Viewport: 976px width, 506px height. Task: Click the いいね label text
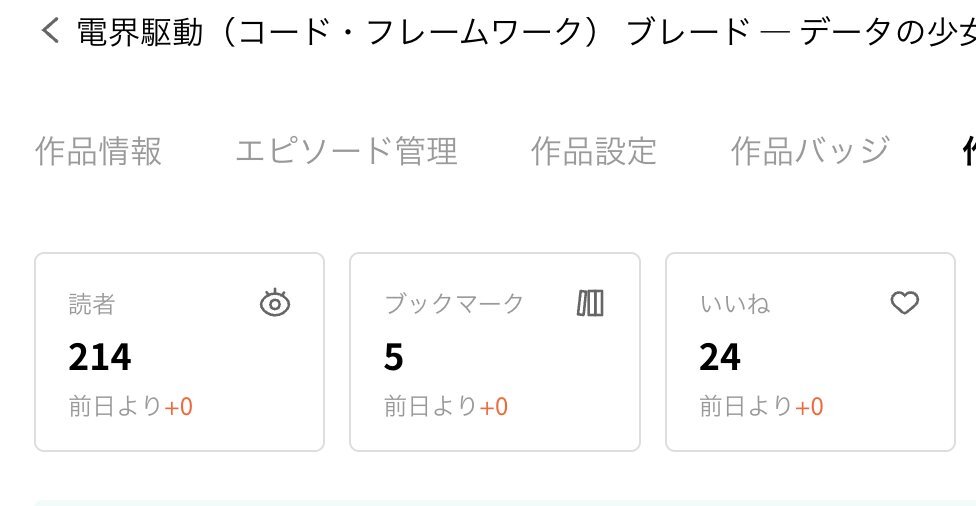pyautogui.click(x=734, y=304)
